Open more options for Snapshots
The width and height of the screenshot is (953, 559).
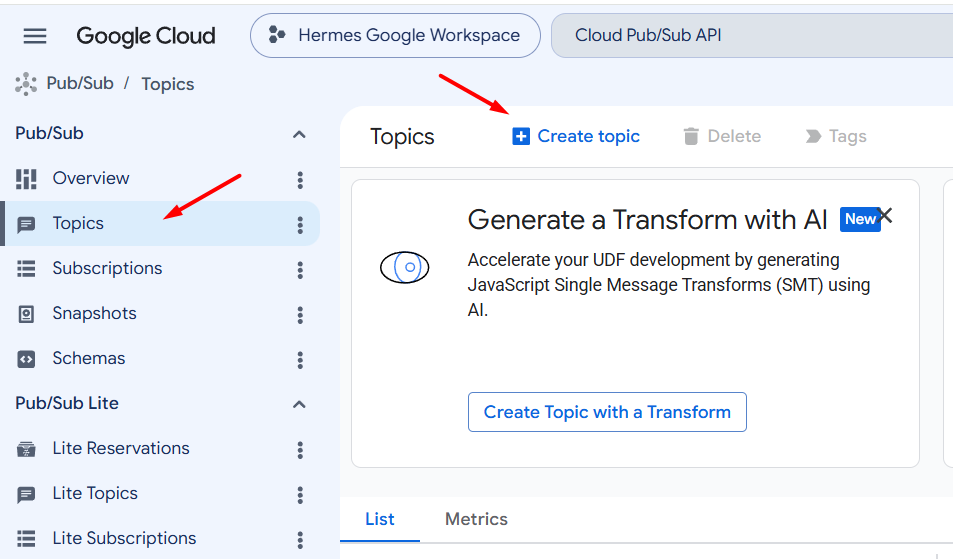pyautogui.click(x=300, y=315)
